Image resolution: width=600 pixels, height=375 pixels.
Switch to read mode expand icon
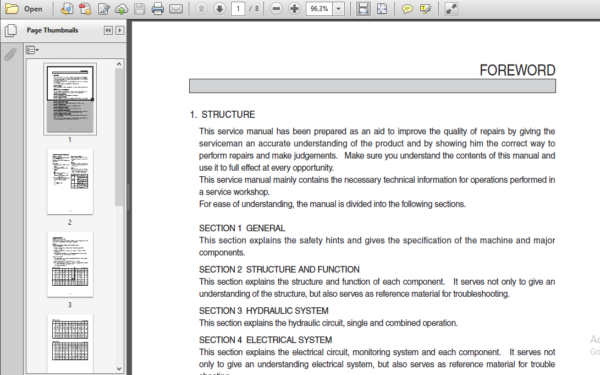(x=451, y=8)
